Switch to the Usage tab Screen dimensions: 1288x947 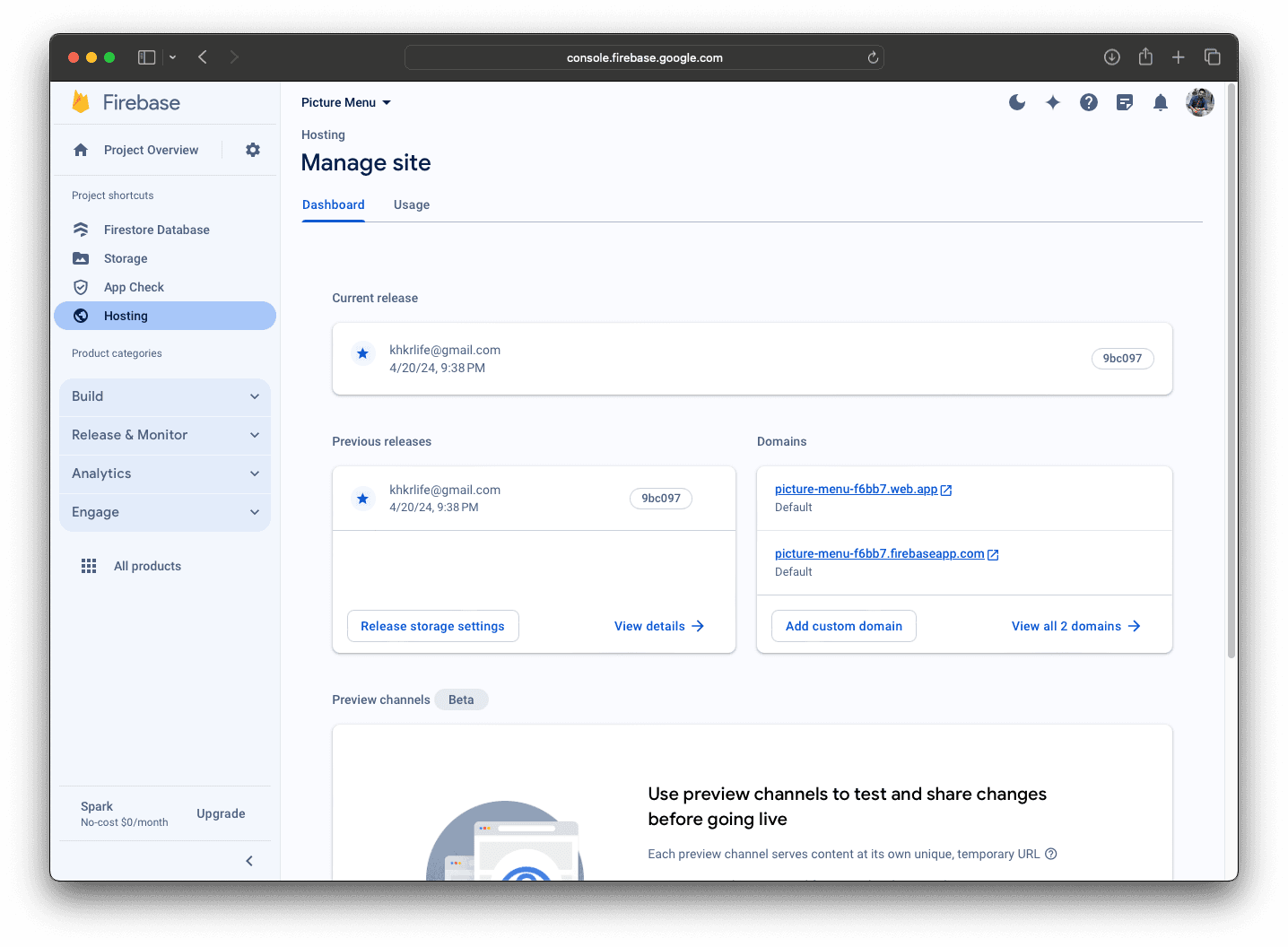pos(412,204)
